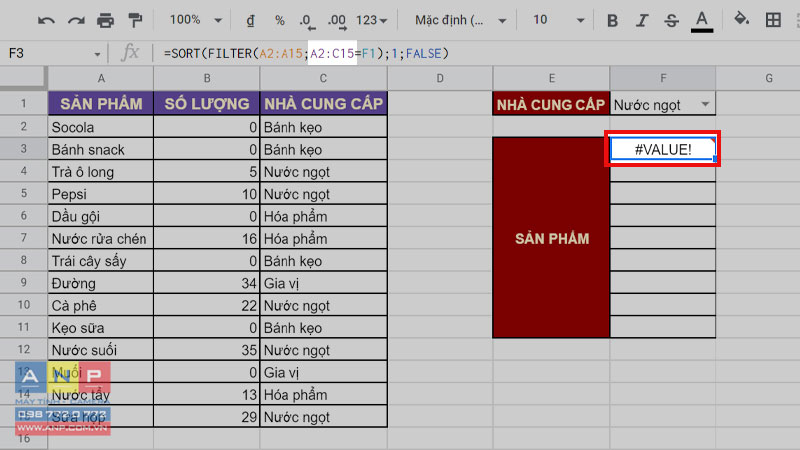Select the Socola cell

101,127
